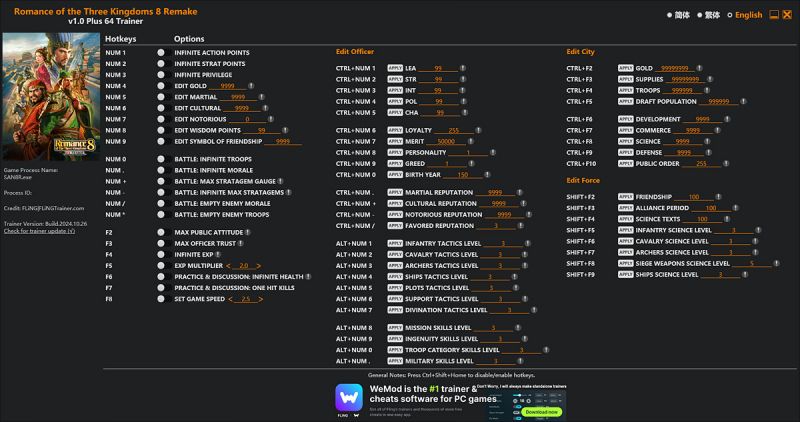
Task: Click the info icon next to Draft Population
Action: [743, 102]
